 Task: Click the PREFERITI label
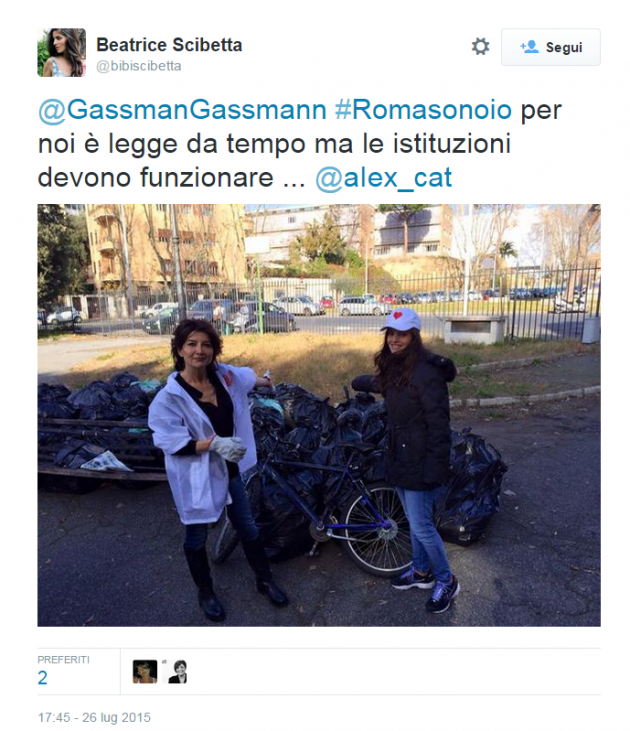coord(63,660)
